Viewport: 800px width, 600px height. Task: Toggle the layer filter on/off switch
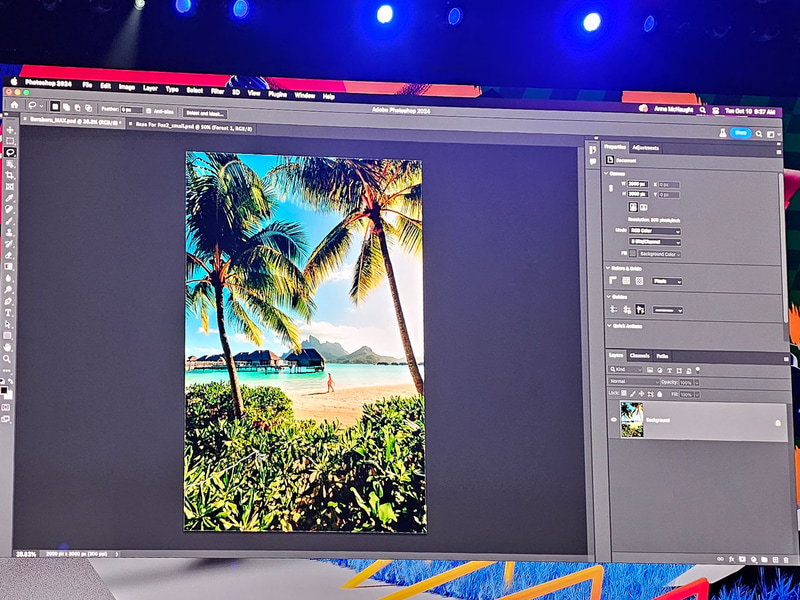(697, 370)
